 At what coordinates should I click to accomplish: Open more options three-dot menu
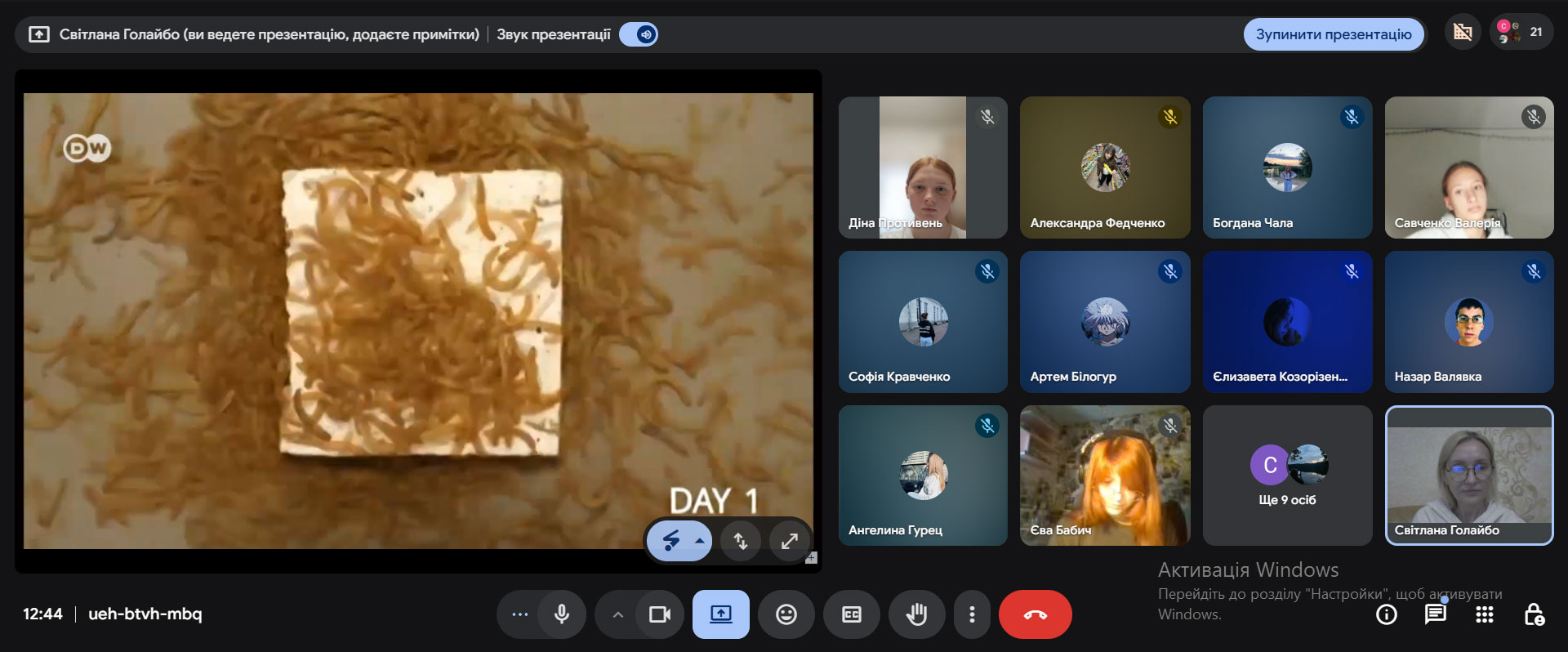click(x=971, y=614)
